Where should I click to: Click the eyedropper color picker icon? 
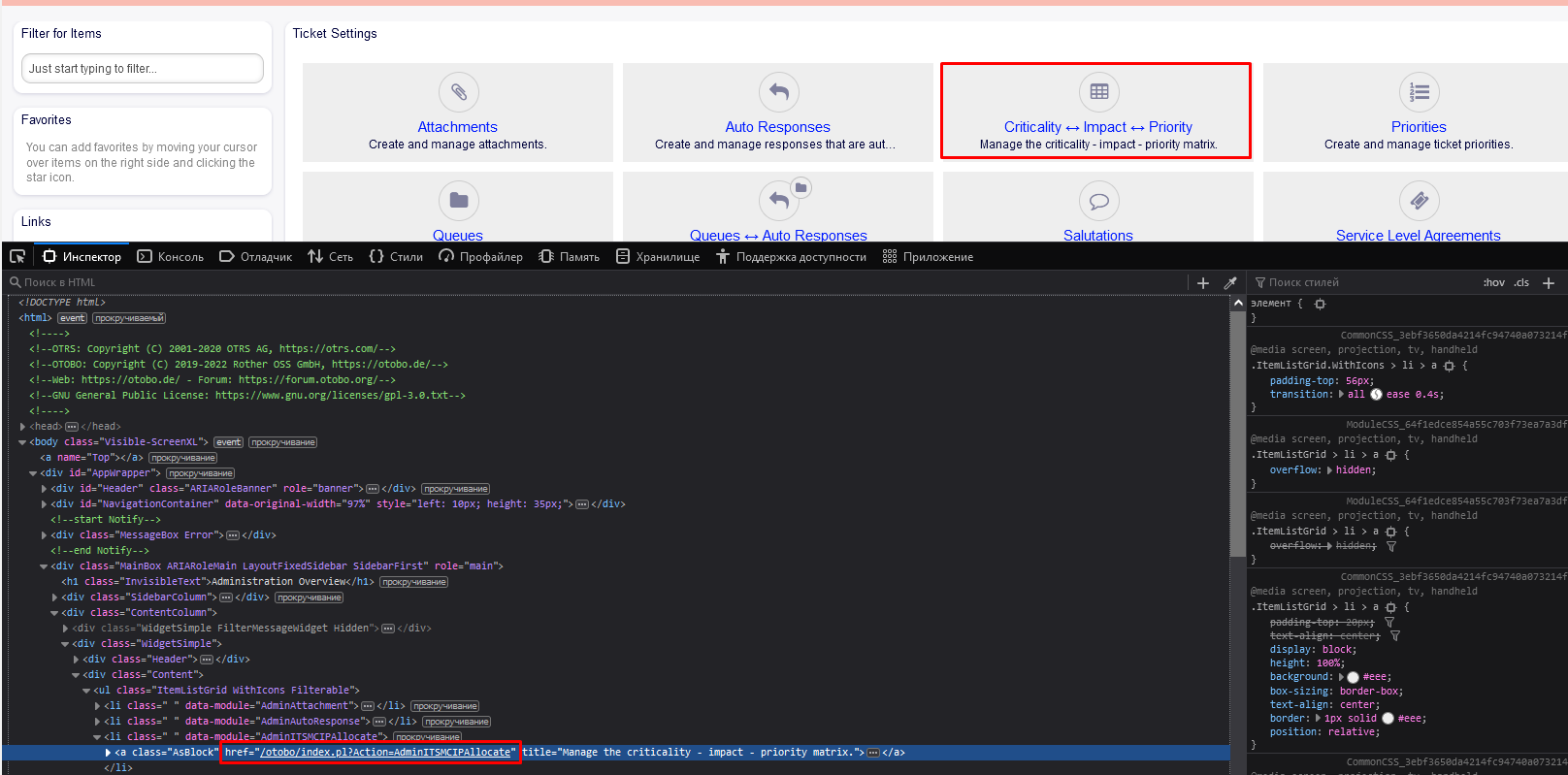(1230, 283)
